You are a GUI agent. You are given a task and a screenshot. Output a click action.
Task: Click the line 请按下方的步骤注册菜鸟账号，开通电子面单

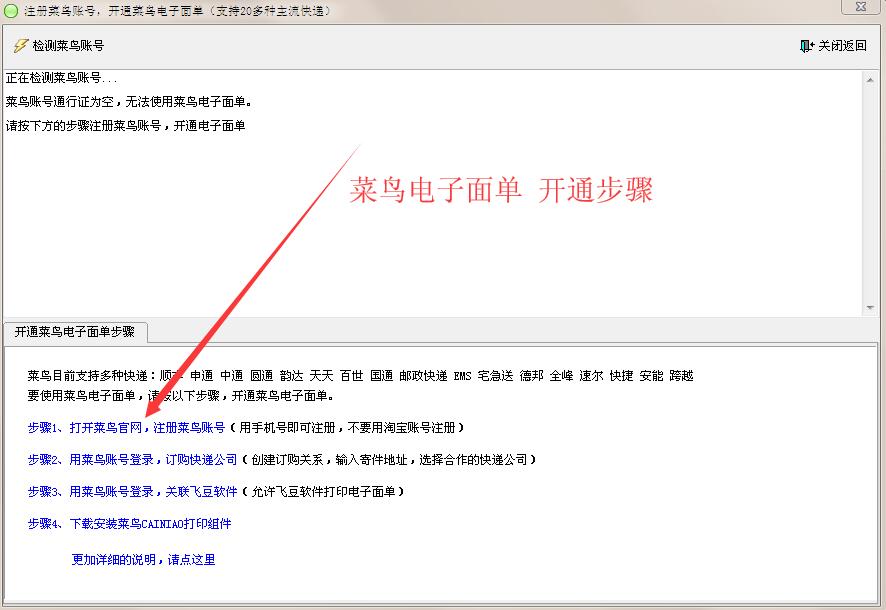tap(125, 126)
